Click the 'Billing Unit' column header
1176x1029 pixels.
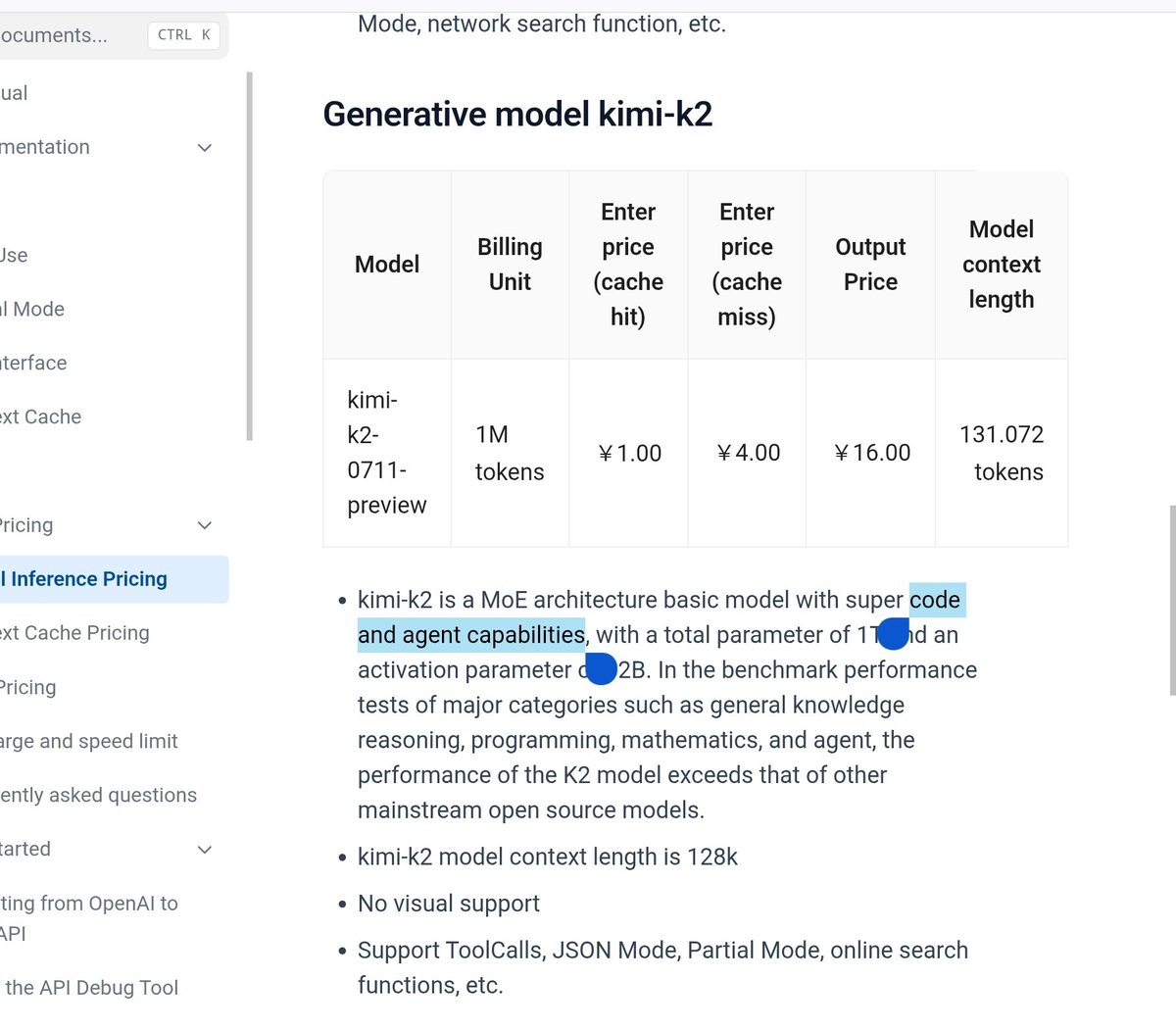510,265
